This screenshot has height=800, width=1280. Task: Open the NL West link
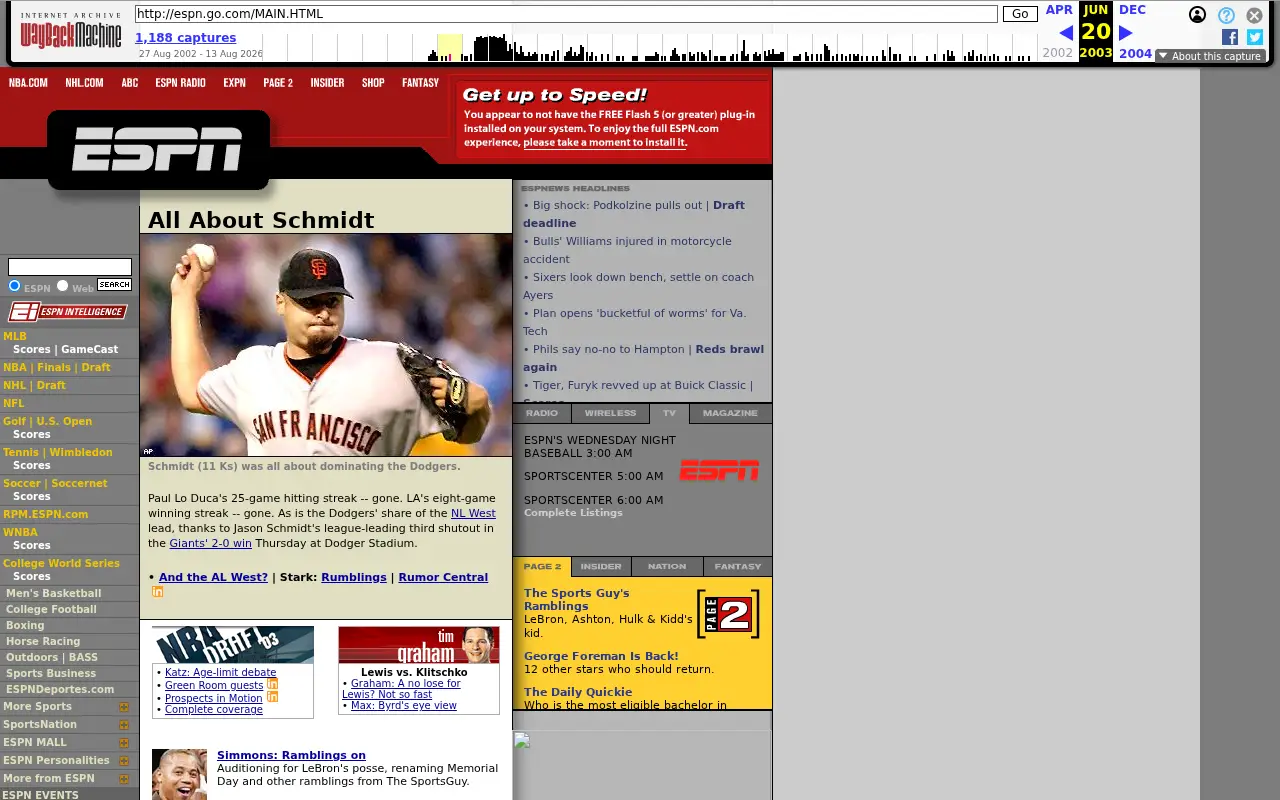[473, 513]
